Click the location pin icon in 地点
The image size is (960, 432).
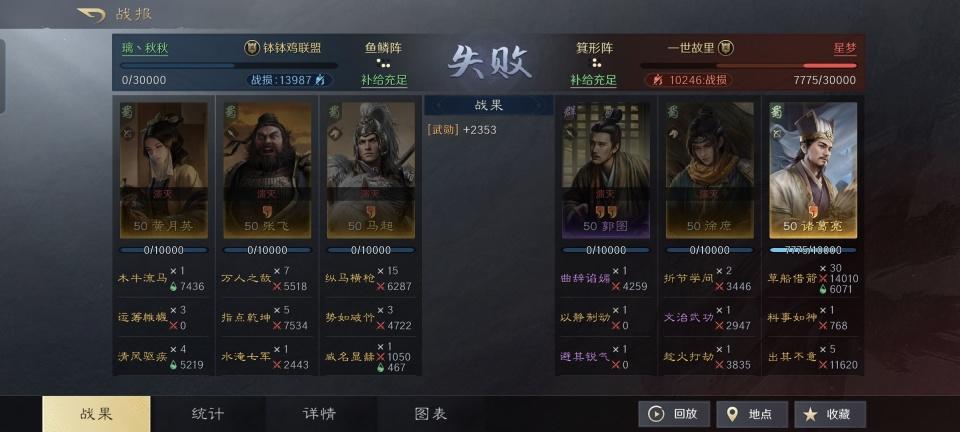click(x=732, y=414)
